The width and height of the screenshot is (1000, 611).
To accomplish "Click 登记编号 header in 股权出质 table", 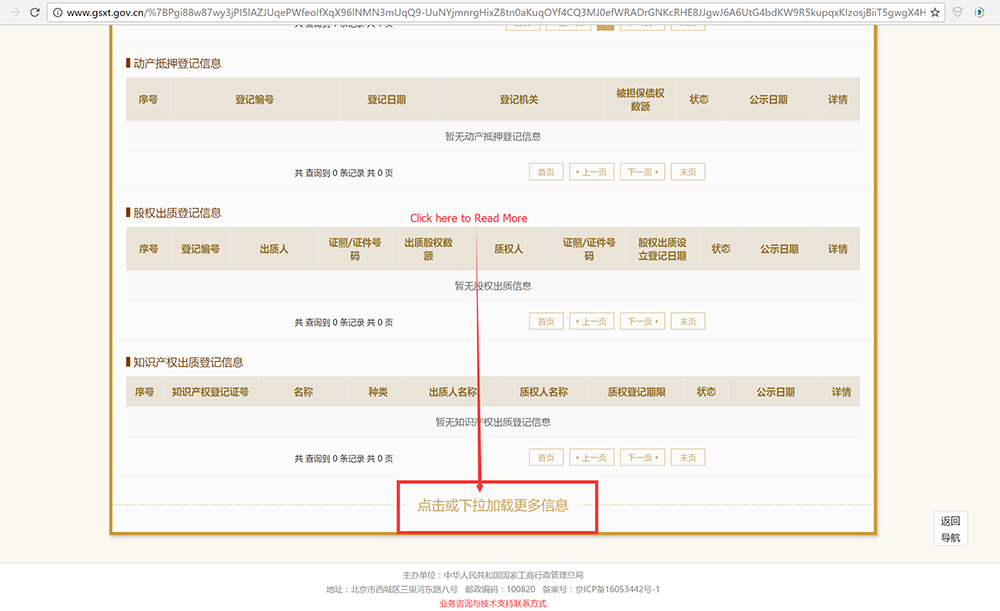I will pyautogui.click(x=200, y=249).
